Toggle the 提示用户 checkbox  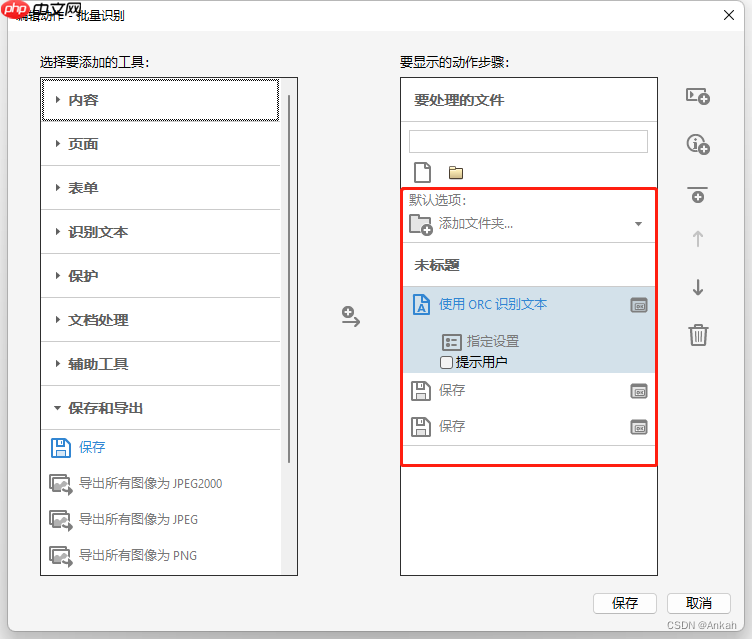click(446, 362)
